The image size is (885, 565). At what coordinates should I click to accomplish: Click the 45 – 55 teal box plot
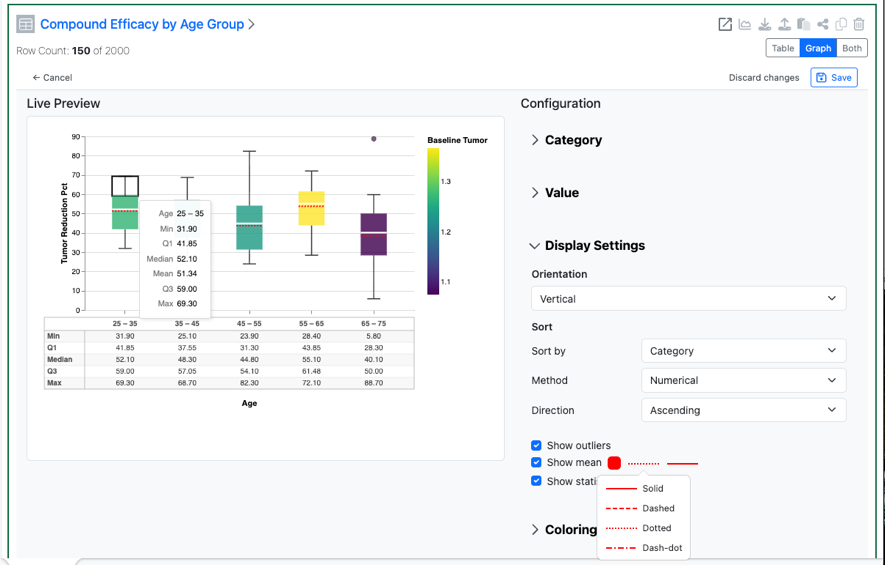(249, 227)
